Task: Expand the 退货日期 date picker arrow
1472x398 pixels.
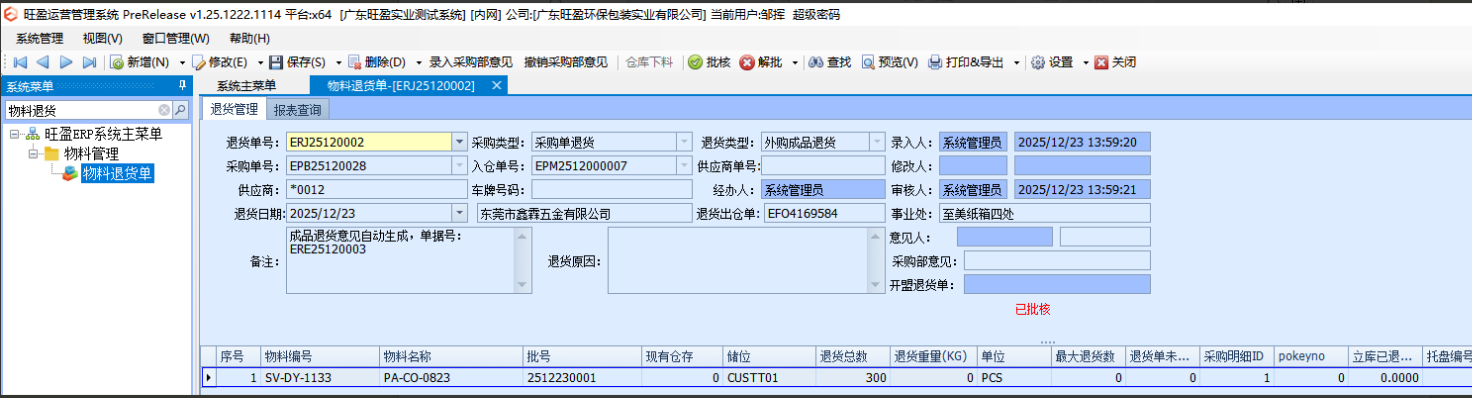Action: click(459, 213)
